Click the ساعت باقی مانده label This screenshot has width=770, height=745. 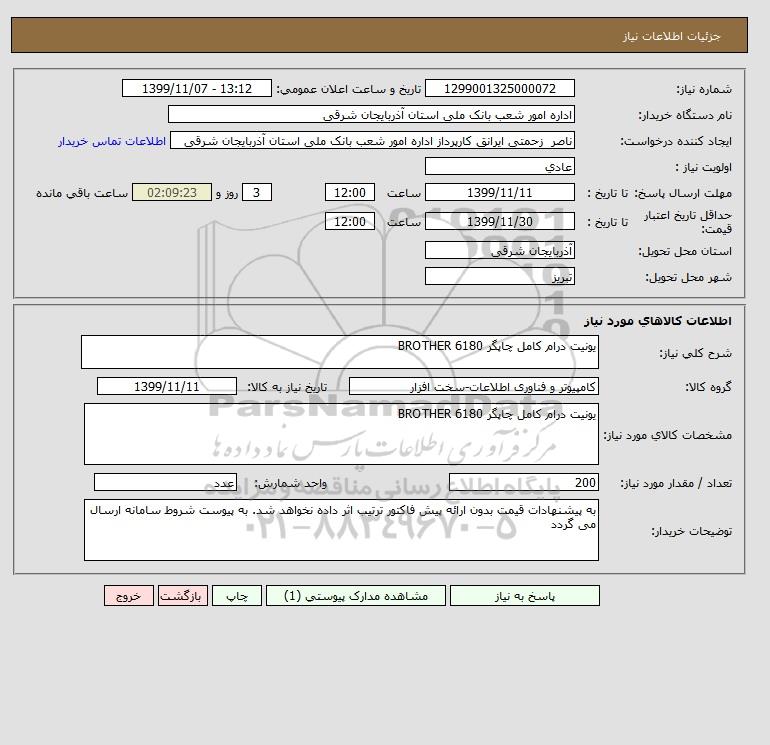click(x=82, y=193)
